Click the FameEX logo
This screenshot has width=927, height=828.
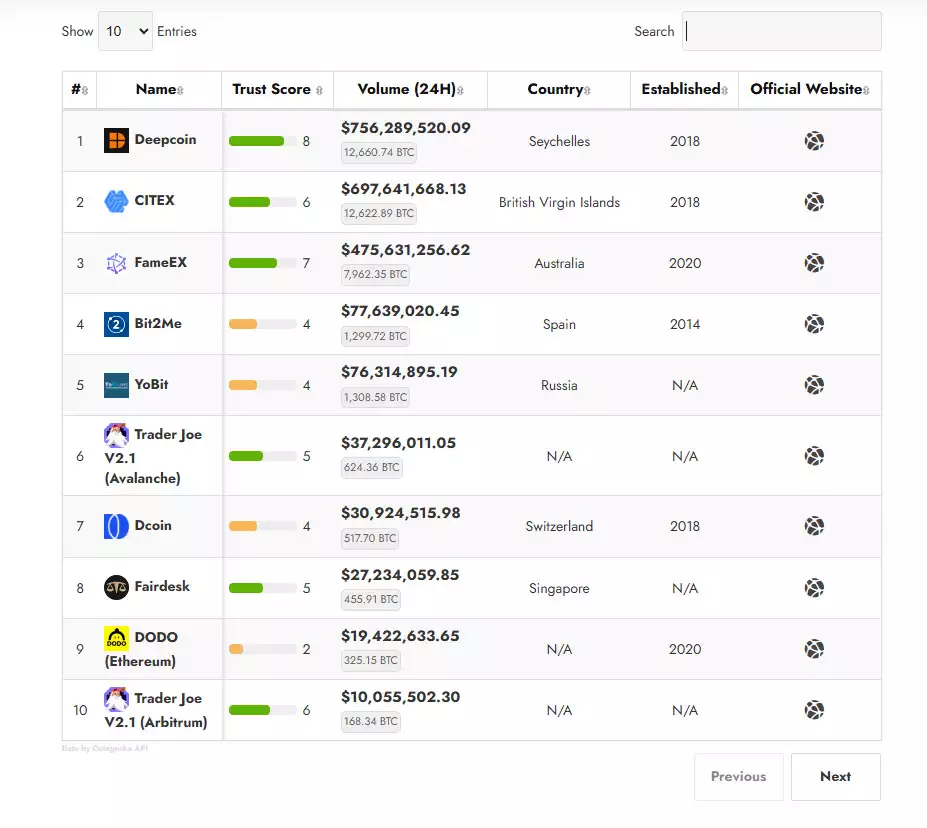coord(116,263)
